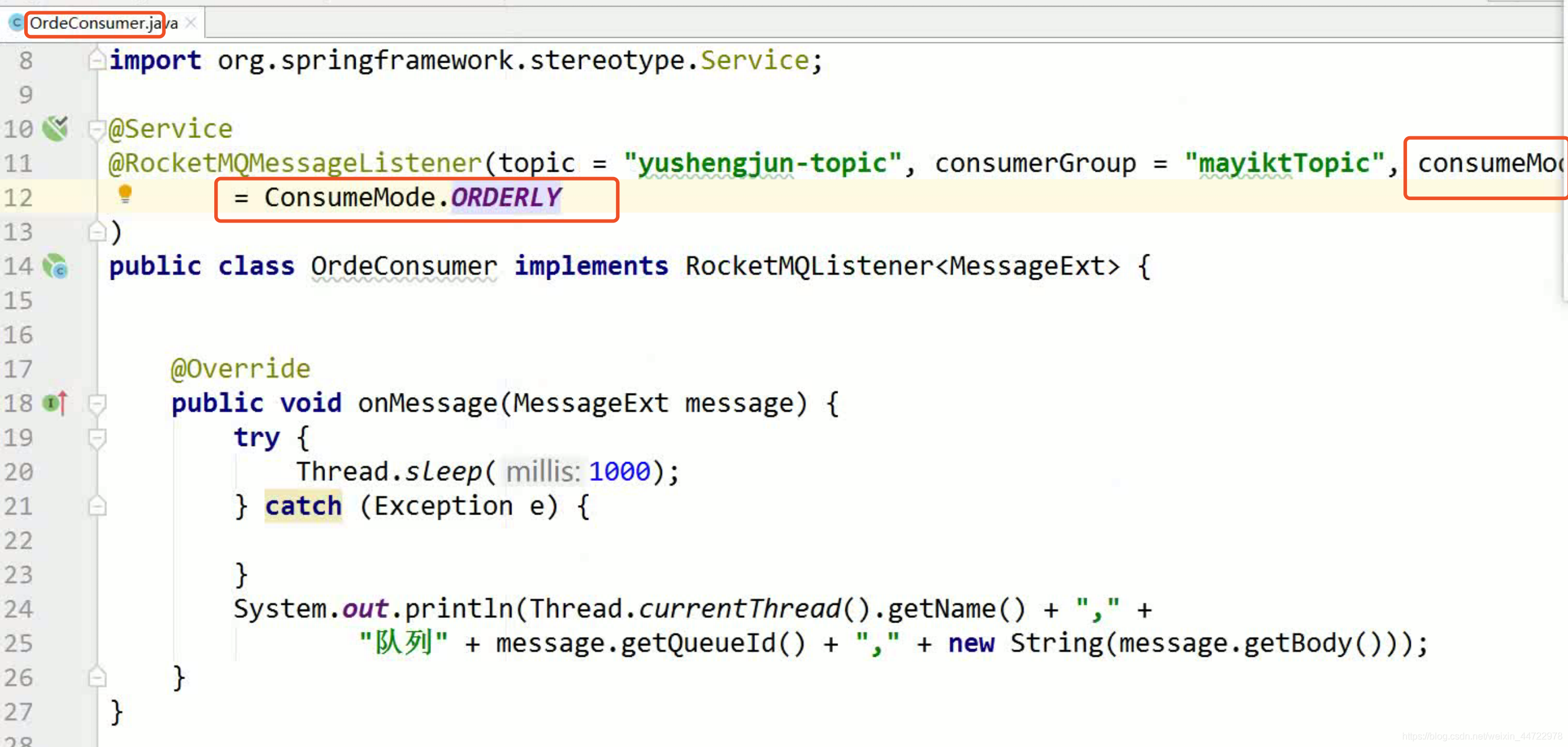Click the "yushengjun-topic" string literal
This screenshot has height=747, width=1568.
tap(763, 163)
